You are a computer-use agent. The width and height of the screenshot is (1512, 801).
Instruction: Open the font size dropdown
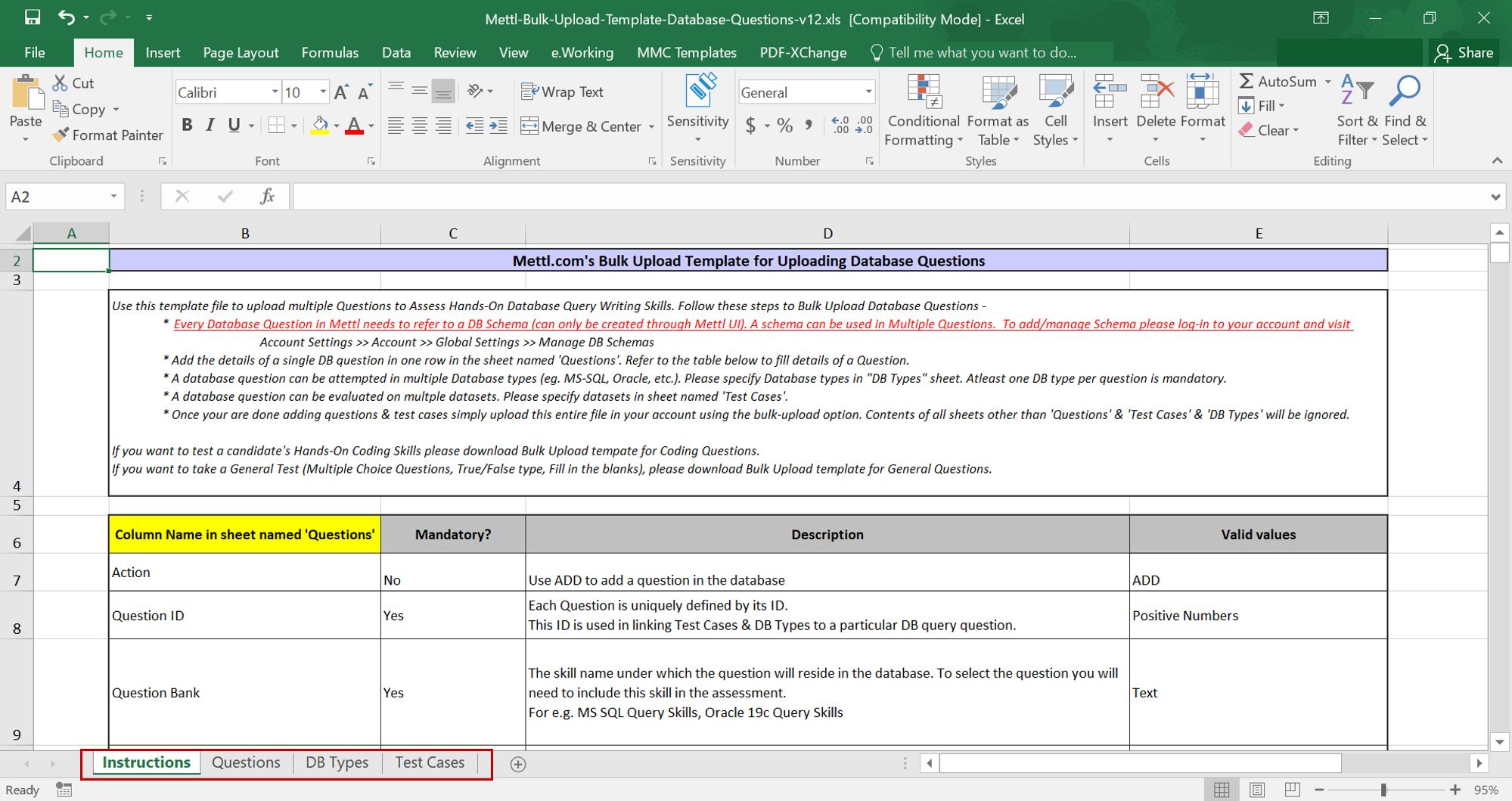click(323, 92)
